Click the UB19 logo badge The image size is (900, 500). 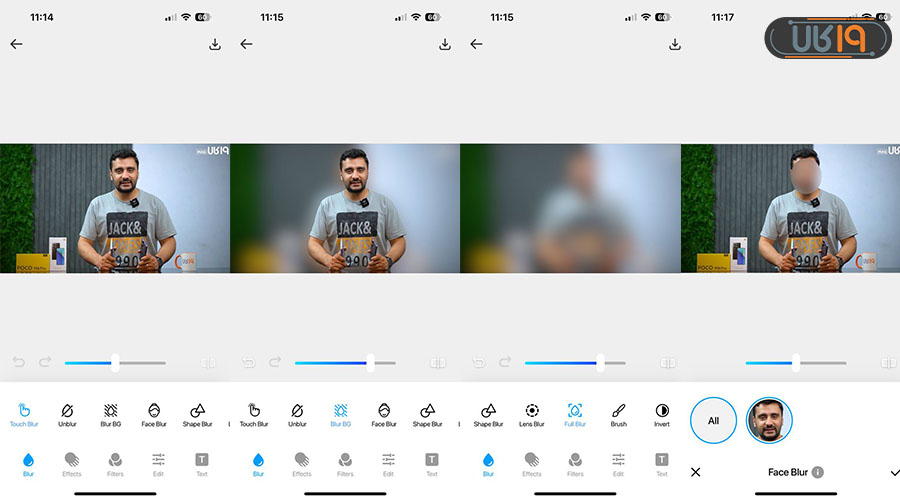pos(829,37)
